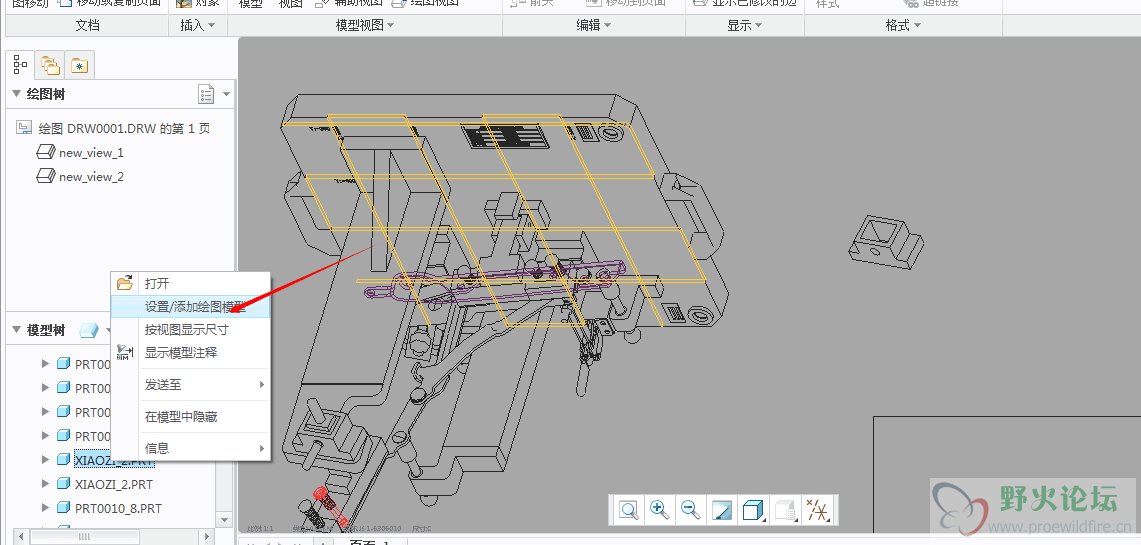Image resolution: width=1141 pixels, height=545 pixels.
Task: Expand the PRT0010_8.PRT tree node
Action: point(45,508)
